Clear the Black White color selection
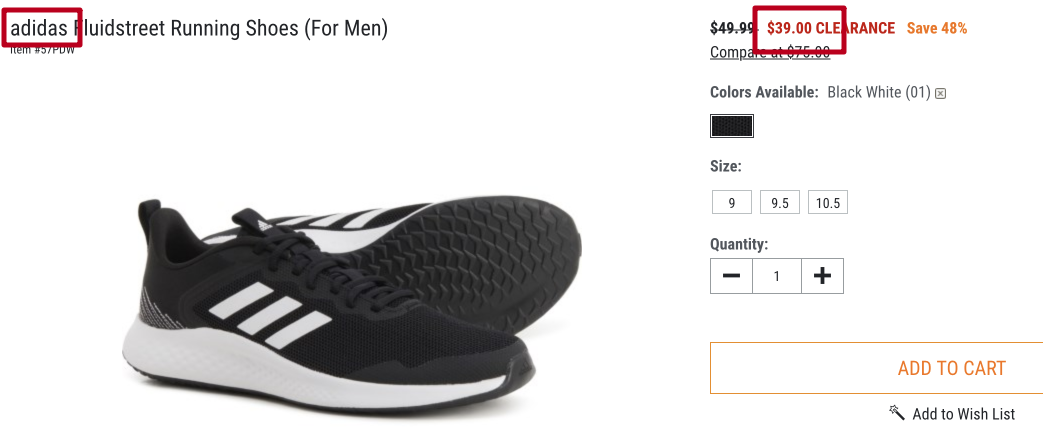 tap(940, 93)
